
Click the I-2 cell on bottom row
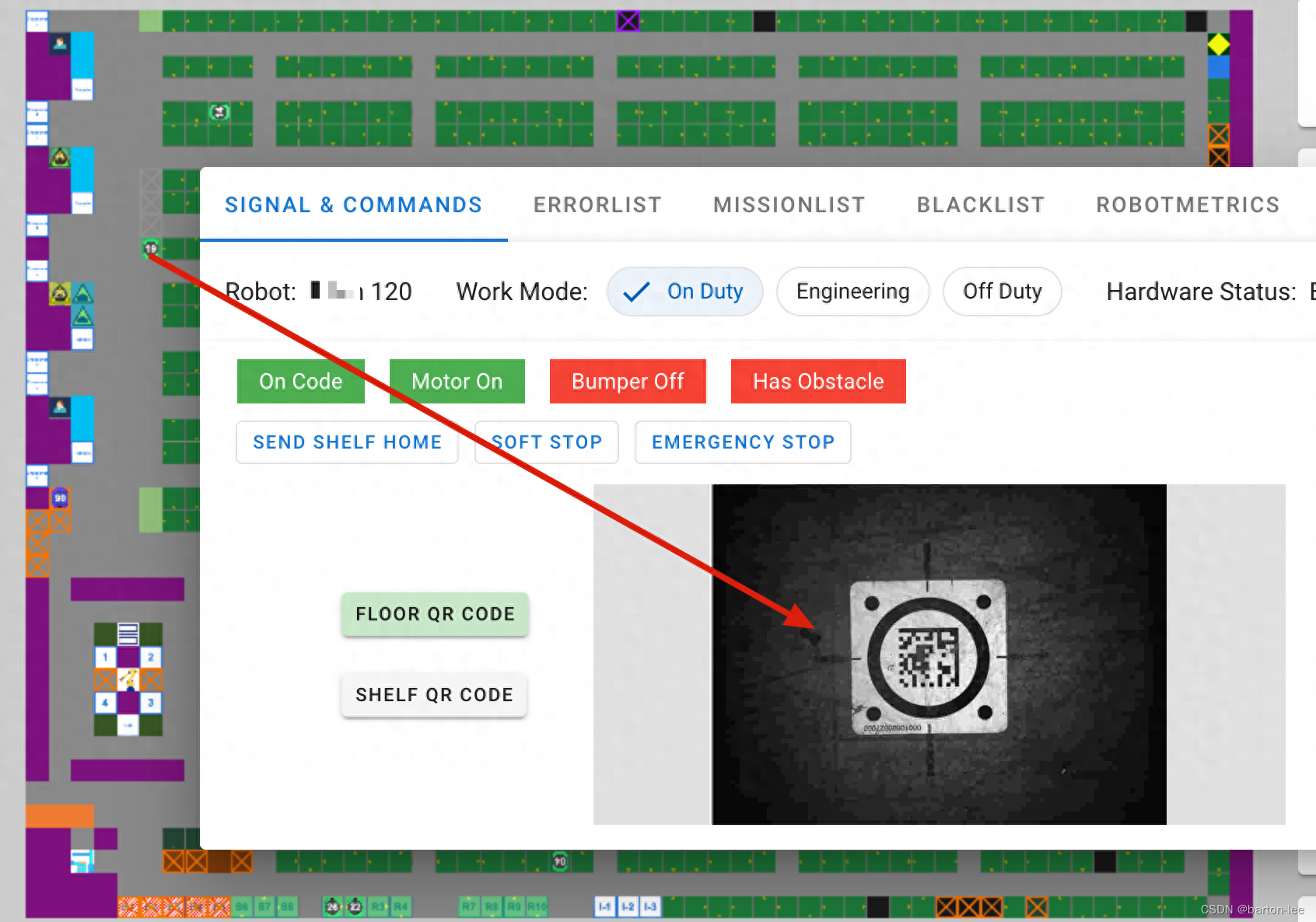click(x=628, y=906)
